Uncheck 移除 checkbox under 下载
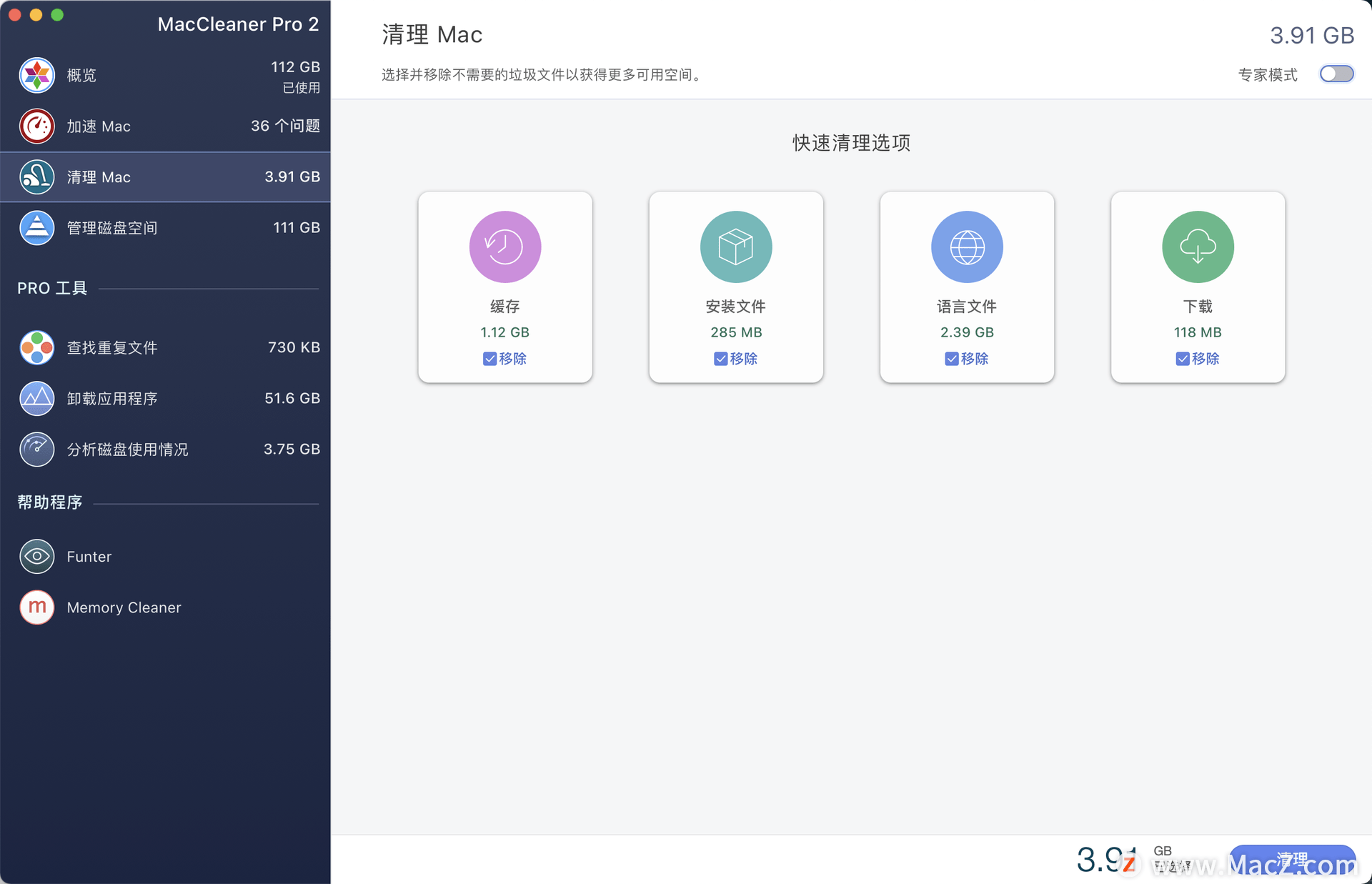 coord(1182,359)
